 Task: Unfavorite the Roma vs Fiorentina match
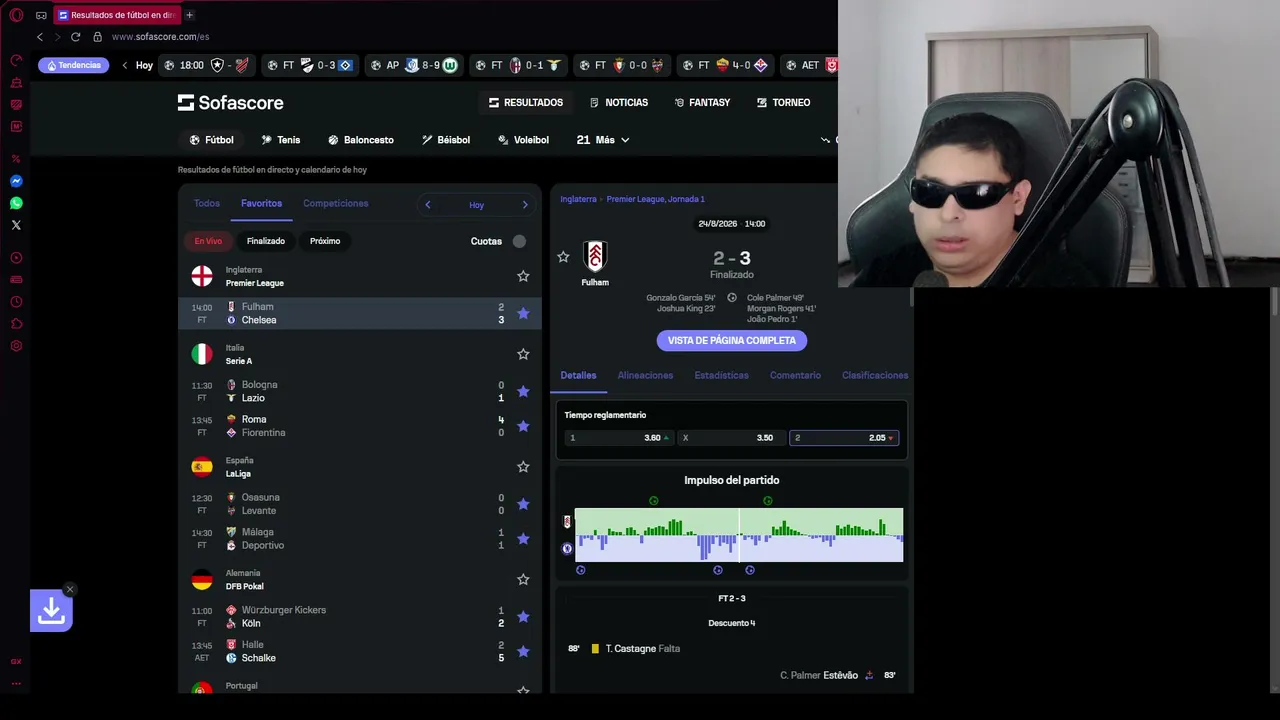click(x=523, y=426)
